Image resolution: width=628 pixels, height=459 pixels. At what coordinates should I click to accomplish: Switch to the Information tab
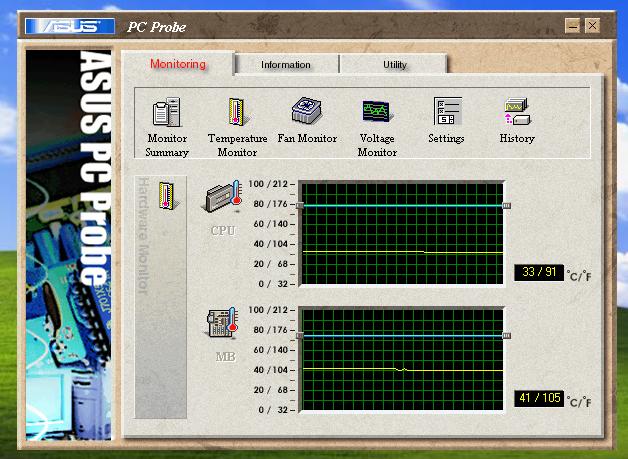click(x=286, y=64)
